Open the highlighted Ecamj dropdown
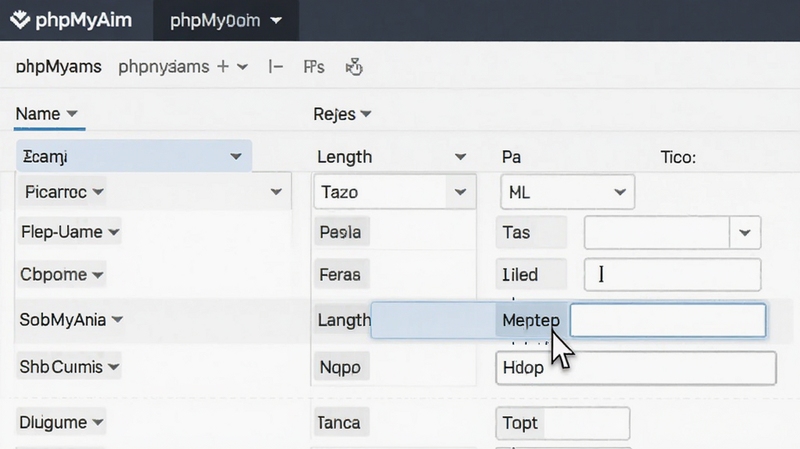 pos(134,156)
